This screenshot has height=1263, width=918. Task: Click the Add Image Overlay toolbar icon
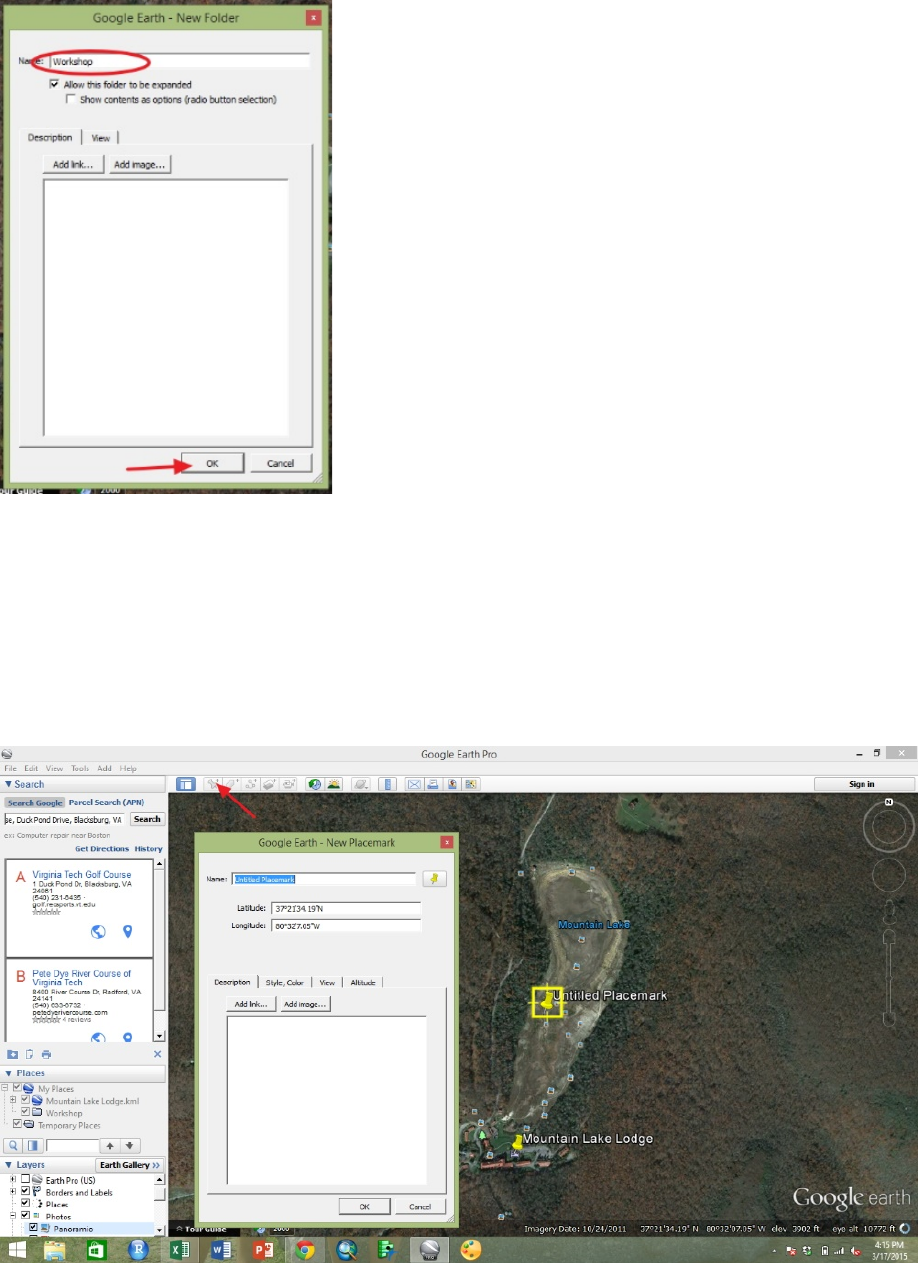(269, 784)
